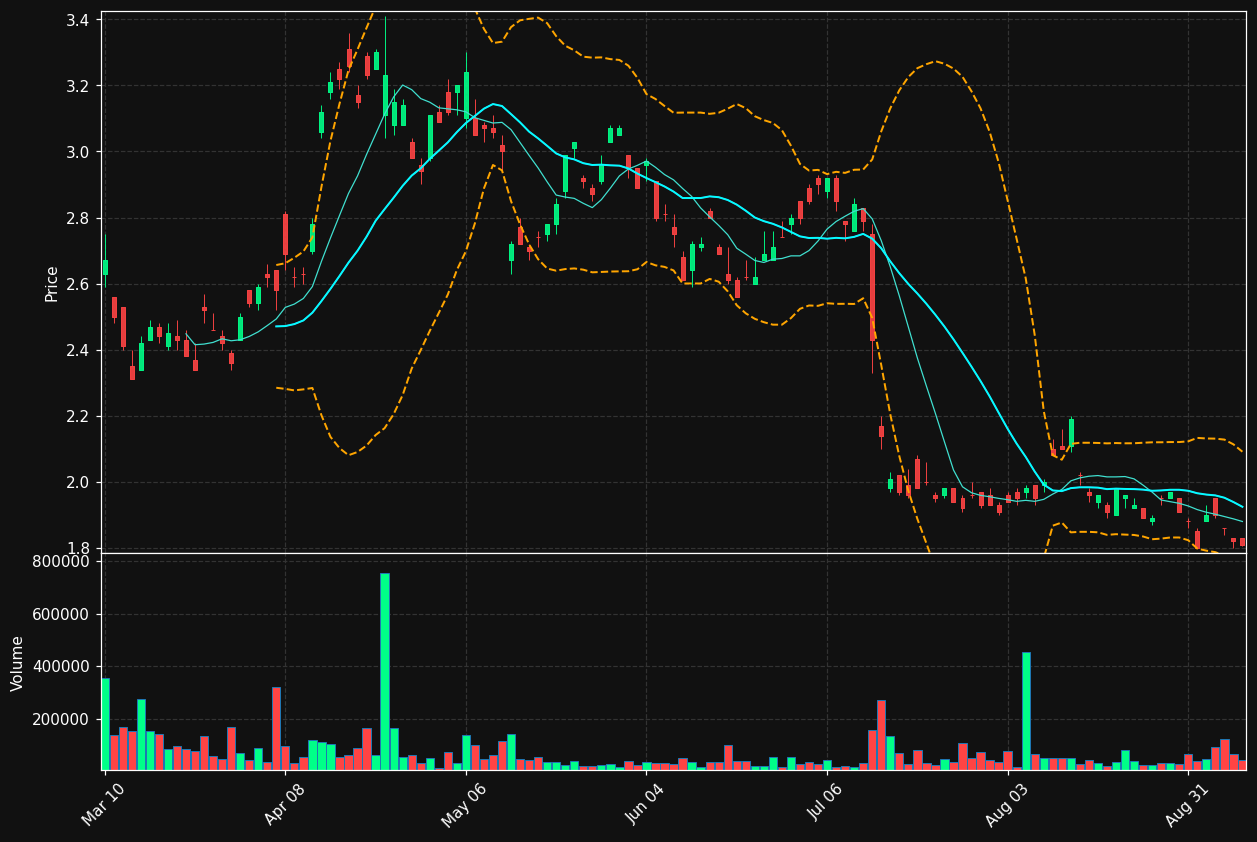The image size is (1257, 842).
Task: Click the "Price" y-axis label
Action: click(x=51, y=283)
